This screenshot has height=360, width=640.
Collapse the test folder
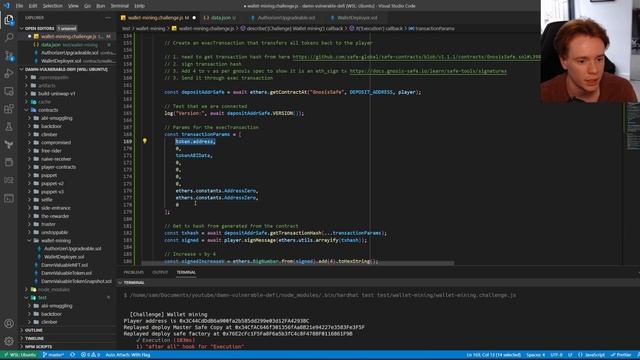(42, 298)
